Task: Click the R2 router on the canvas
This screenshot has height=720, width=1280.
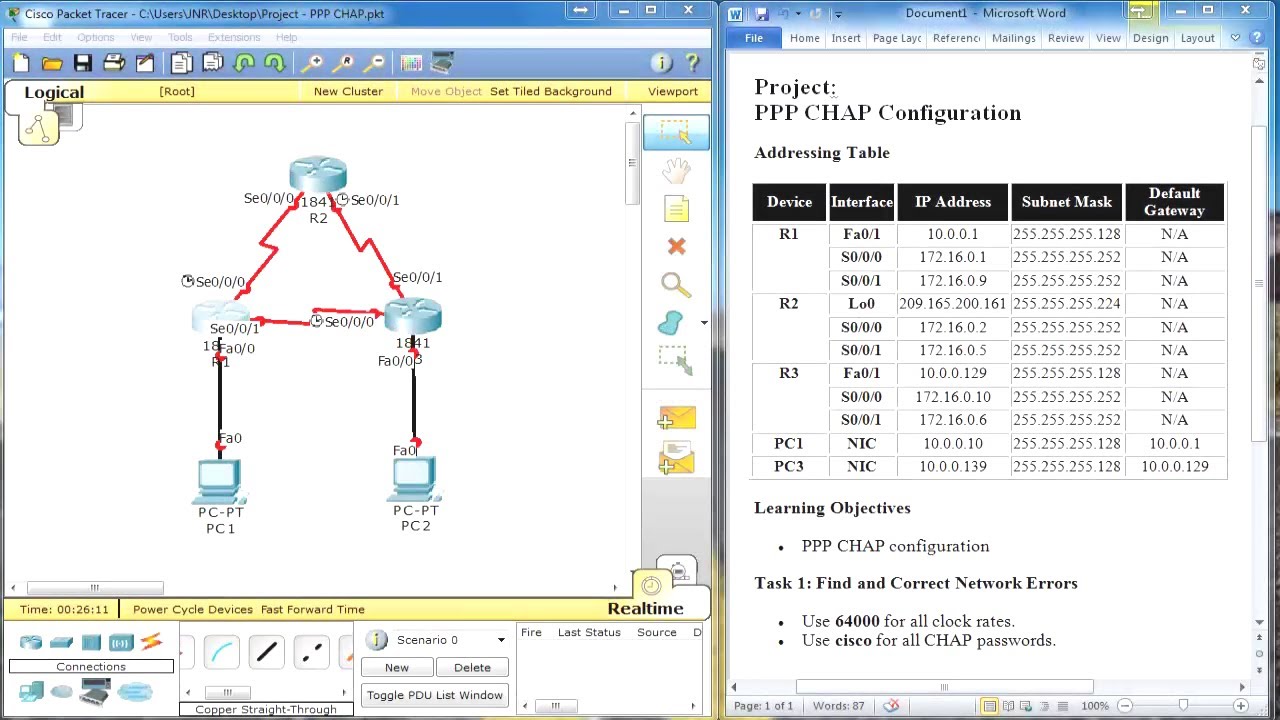Action: click(318, 175)
